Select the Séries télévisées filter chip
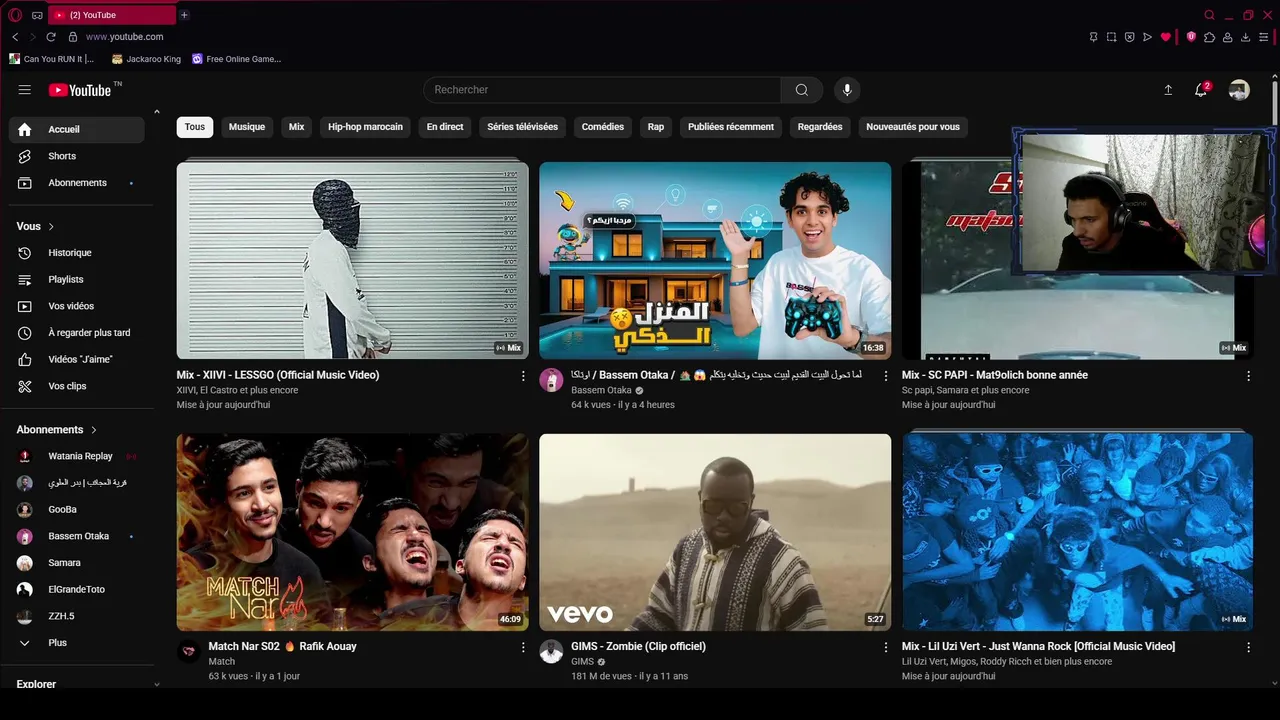Screen dimensions: 1280x720 coord(523,127)
